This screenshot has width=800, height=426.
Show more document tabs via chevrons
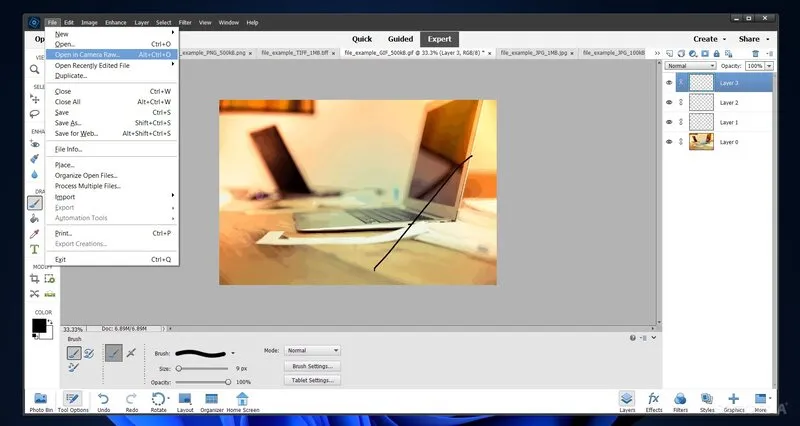pyautogui.click(x=657, y=53)
